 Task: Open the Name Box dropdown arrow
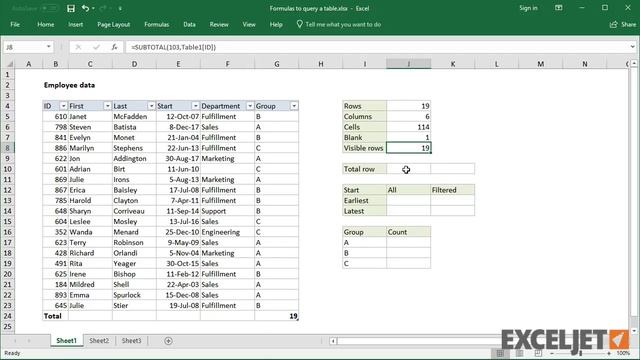(x=49, y=47)
